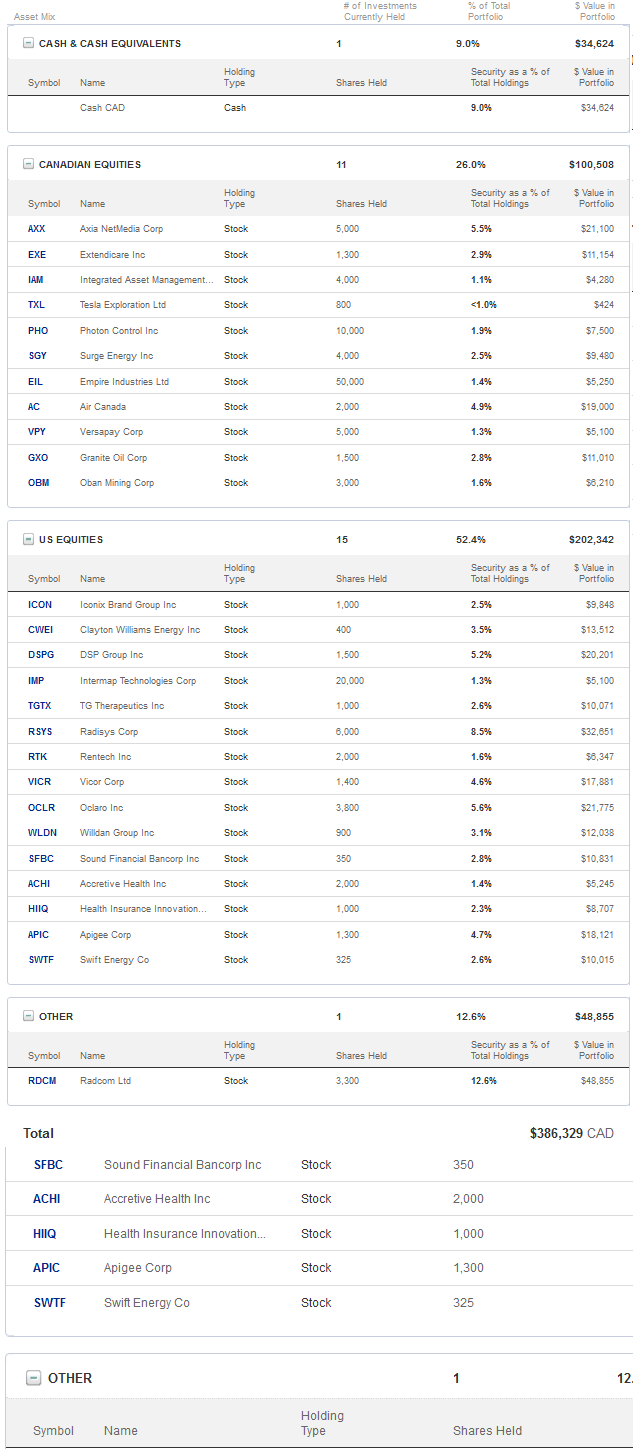Viewport: 633px width, 1449px height.
Task: Click the GXO Granite Oil ticker
Action: 38,458
